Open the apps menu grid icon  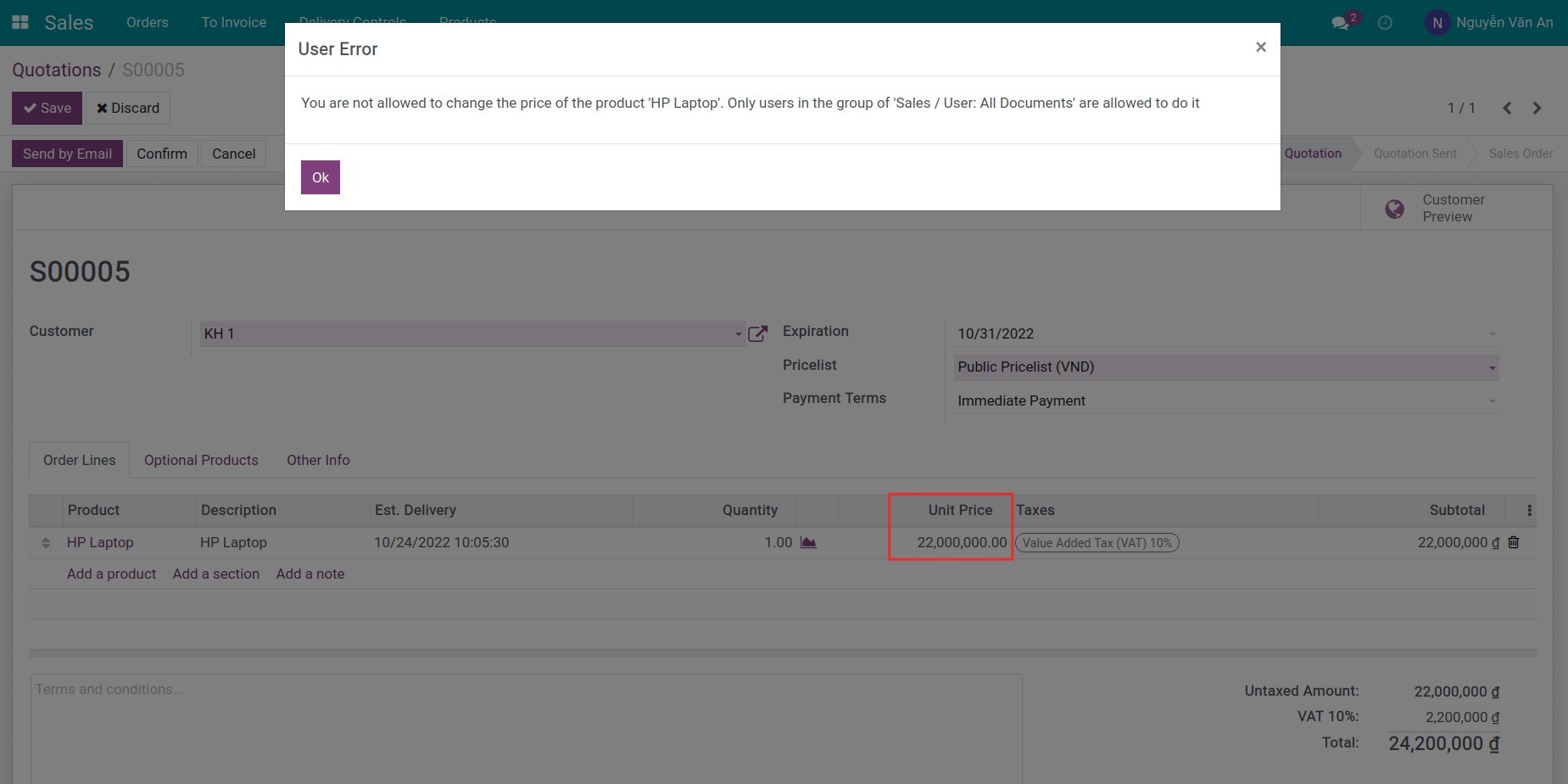(19, 21)
